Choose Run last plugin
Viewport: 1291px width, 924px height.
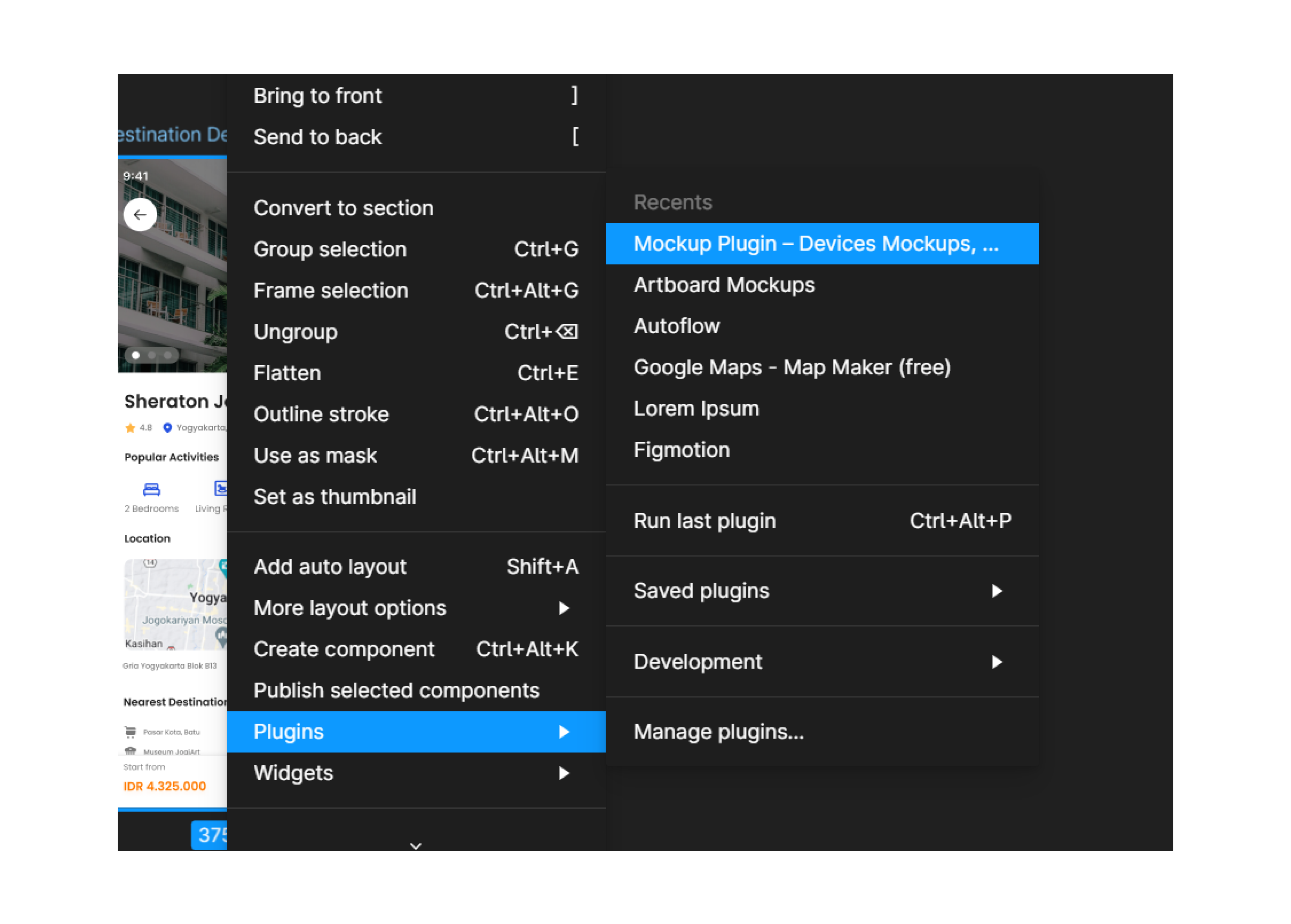[x=822, y=521]
